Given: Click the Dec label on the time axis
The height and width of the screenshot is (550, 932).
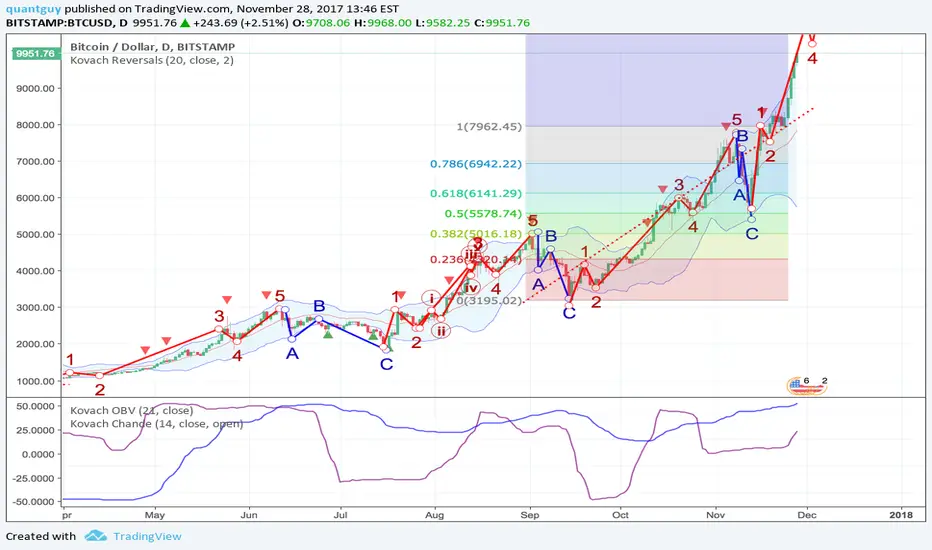Looking at the screenshot, I should point(807,515).
